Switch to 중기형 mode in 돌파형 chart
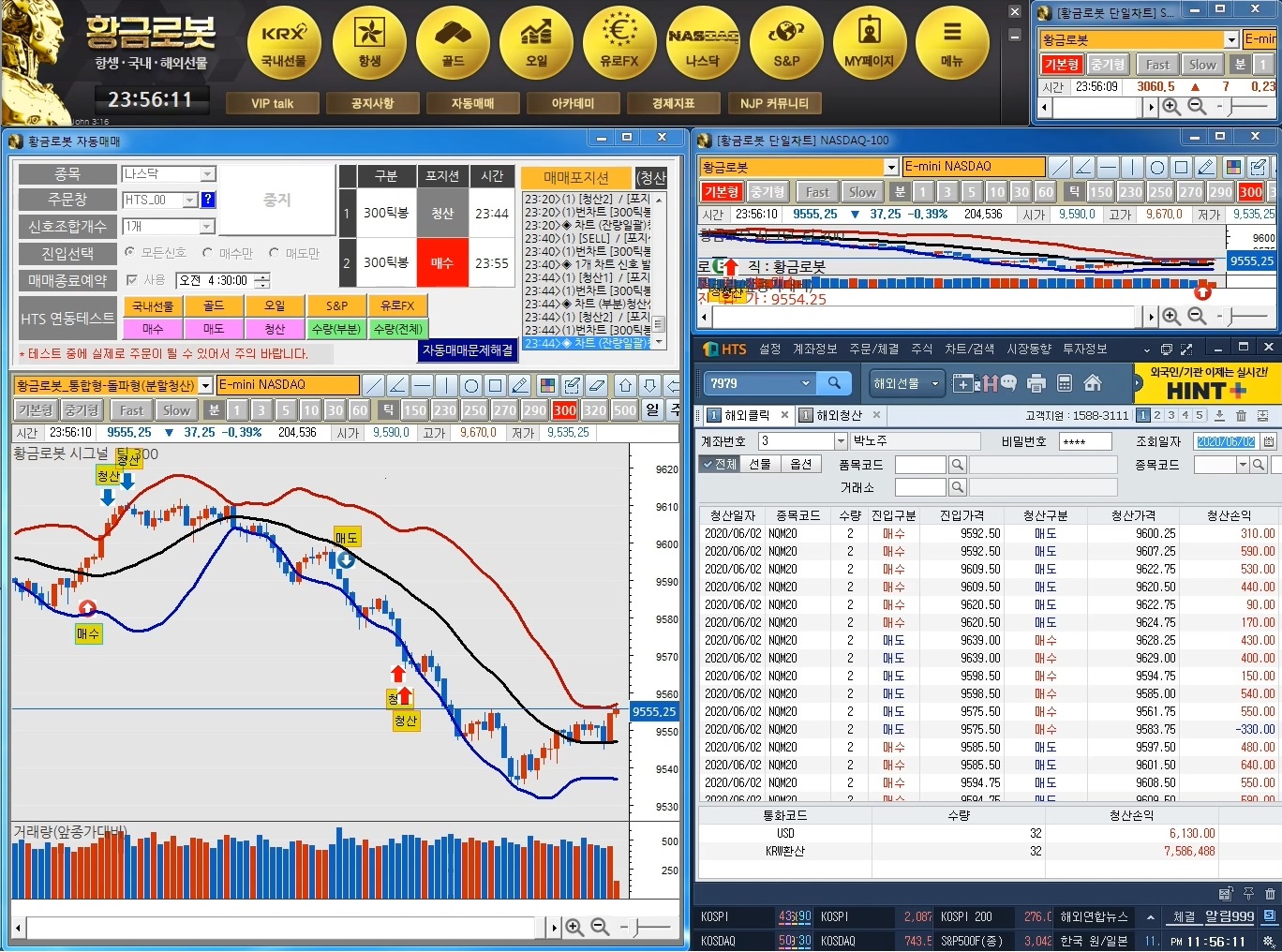The image size is (1282, 952). (82, 410)
